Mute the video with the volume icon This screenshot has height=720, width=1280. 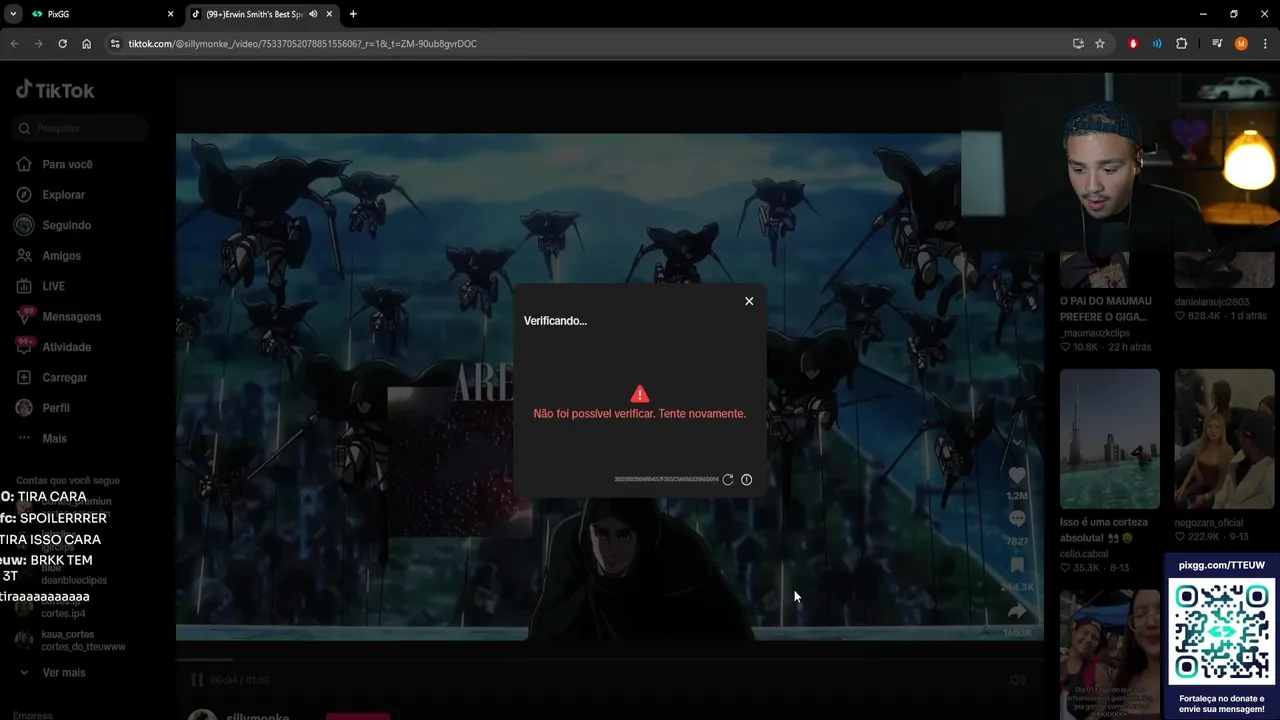tap(1017, 680)
